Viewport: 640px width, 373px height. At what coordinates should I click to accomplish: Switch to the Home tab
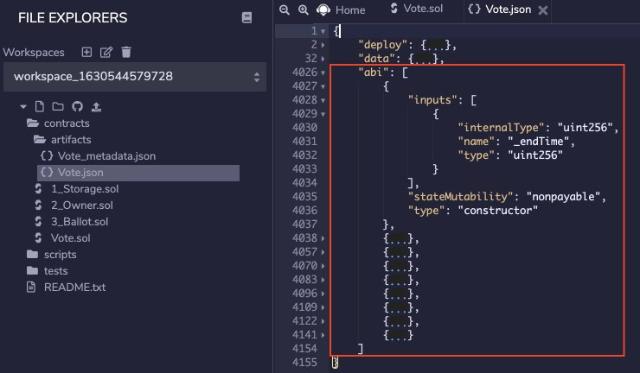(x=341, y=10)
